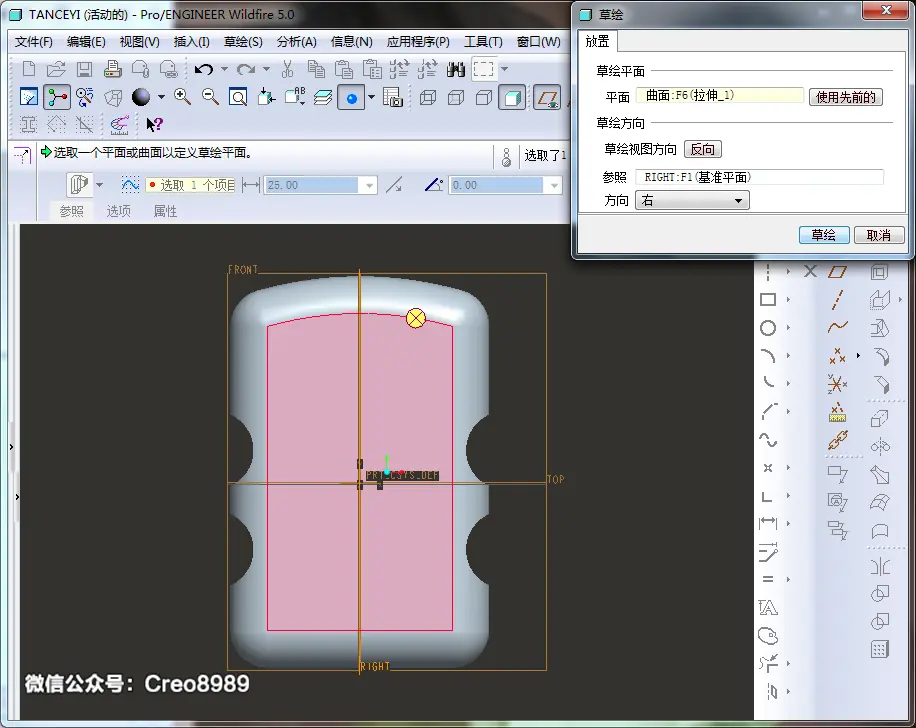
Task: Expand the depth value 25.00 dropdown
Action: click(369, 186)
